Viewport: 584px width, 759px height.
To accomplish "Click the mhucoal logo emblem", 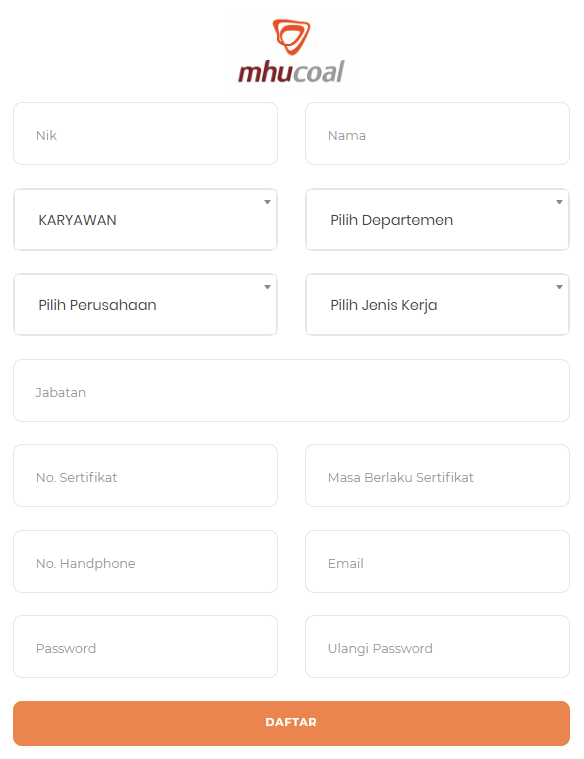I will pyautogui.click(x=291, y=37).
